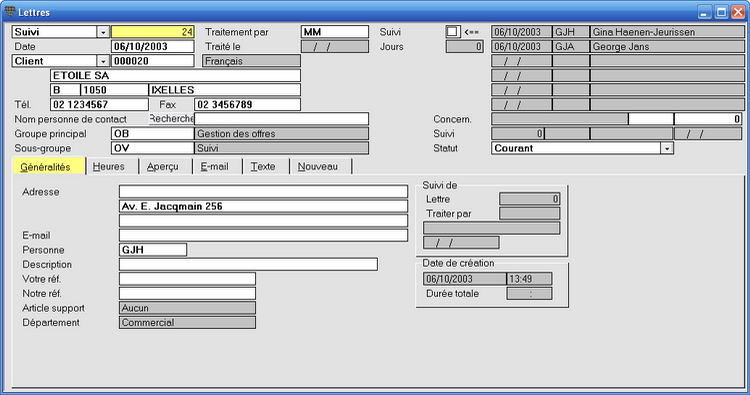Click the creation time 13:49
The height and width of the screenshot is (395, 750).
pos(529,279)
